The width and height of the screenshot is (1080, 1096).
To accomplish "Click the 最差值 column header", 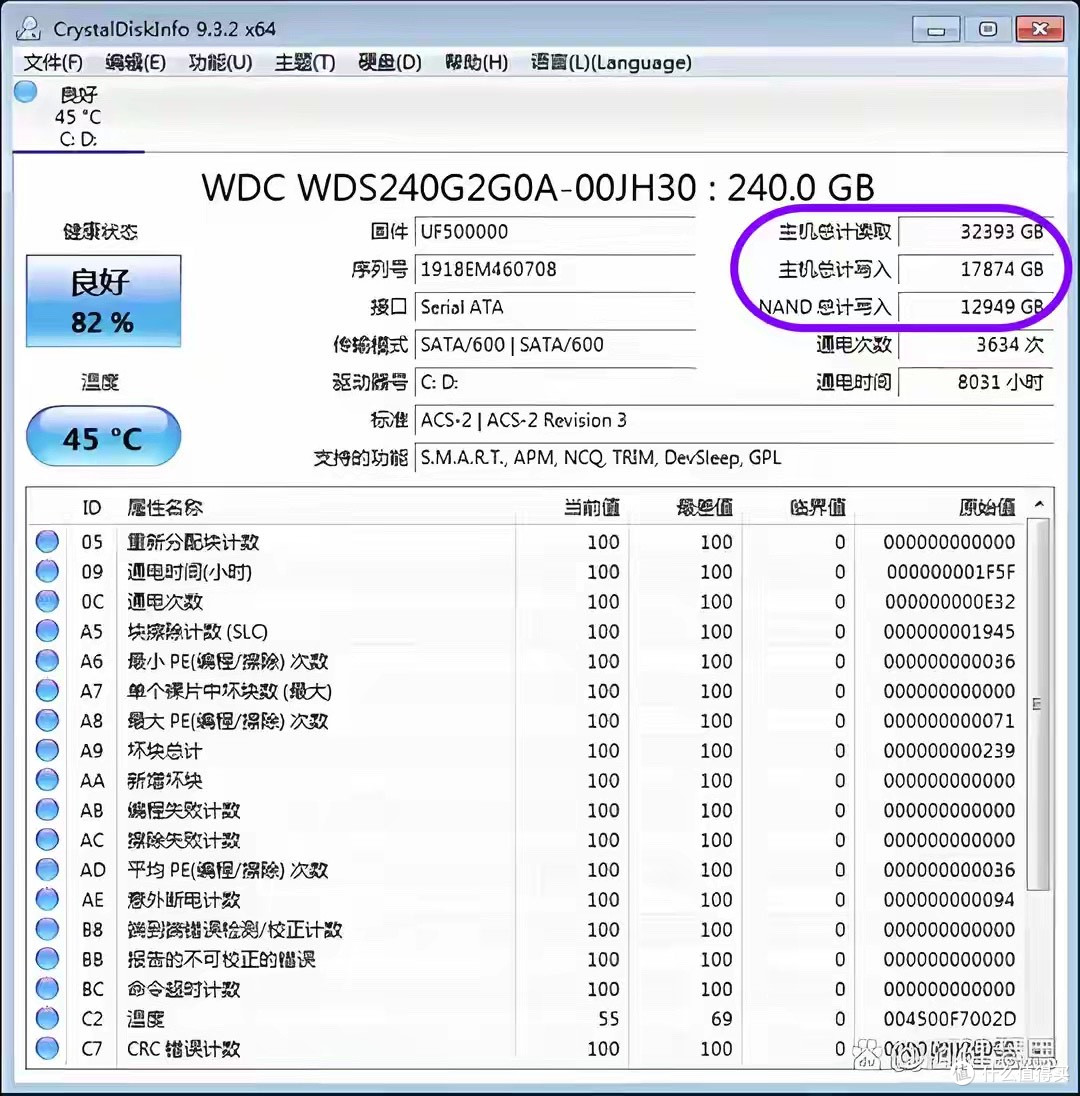I will click(705, 507).
